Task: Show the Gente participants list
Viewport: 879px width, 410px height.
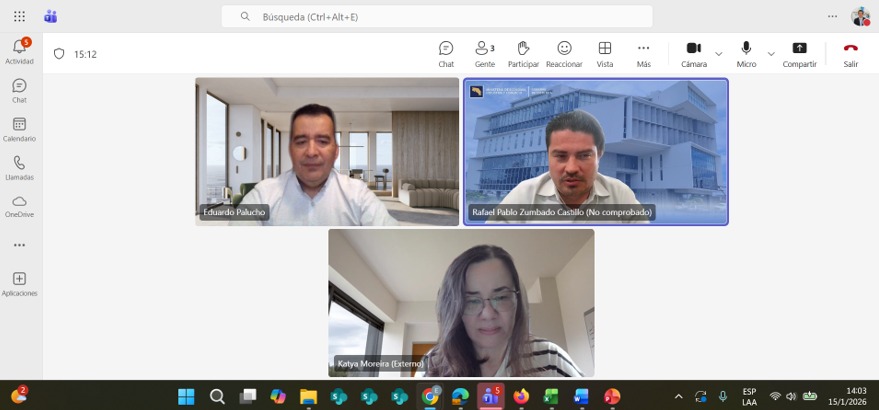Action: [485, 54]
